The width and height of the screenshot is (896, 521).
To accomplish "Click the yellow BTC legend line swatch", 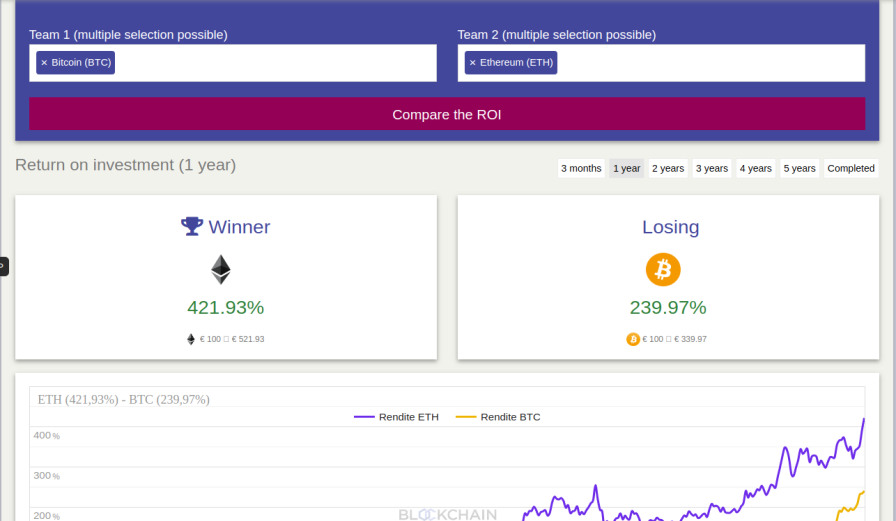I will pyautogui.click(x=466, y=417).
